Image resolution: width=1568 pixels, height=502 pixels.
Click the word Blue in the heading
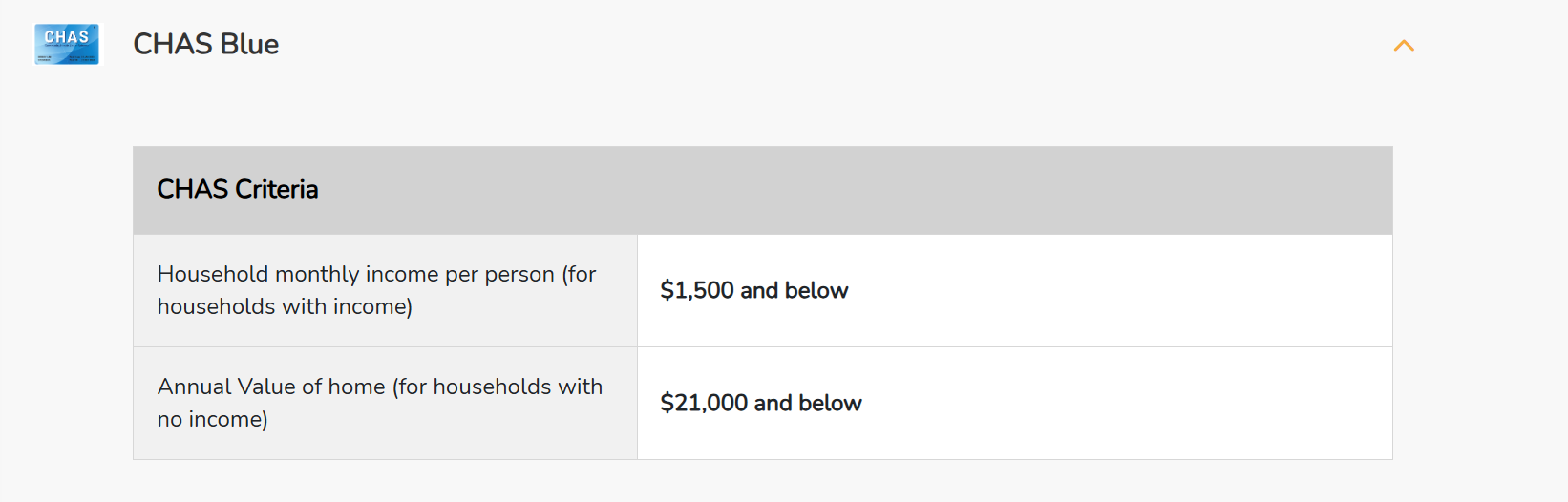tap(249, 44)
